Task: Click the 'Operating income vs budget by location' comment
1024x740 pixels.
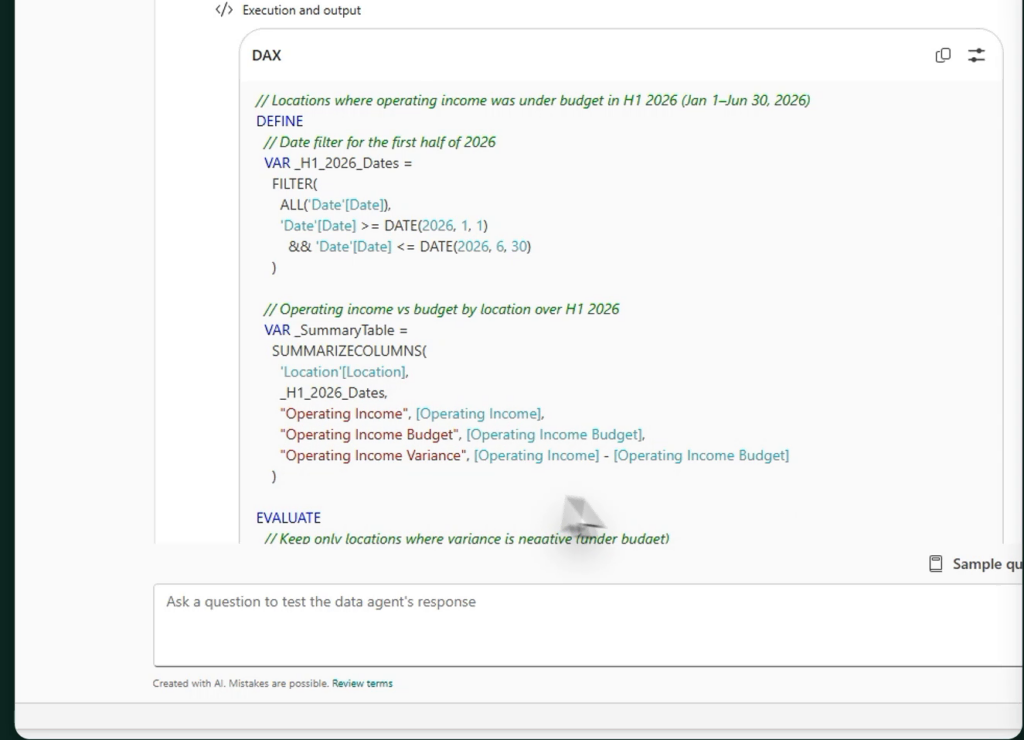Action: pyautogui.click(x=441, y=310)
